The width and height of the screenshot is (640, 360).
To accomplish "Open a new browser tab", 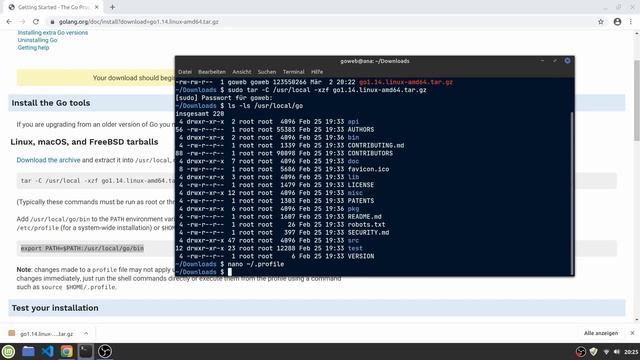I will [112, 7].
